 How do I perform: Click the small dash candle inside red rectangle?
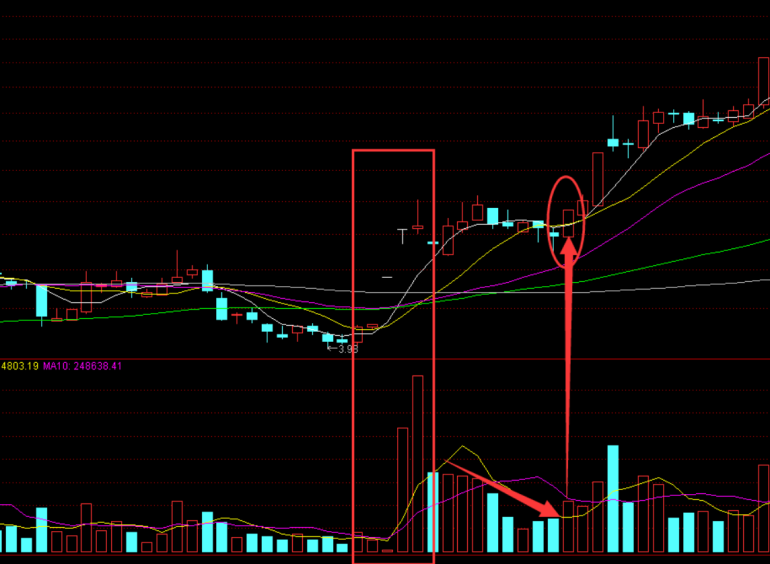[387, 274]
